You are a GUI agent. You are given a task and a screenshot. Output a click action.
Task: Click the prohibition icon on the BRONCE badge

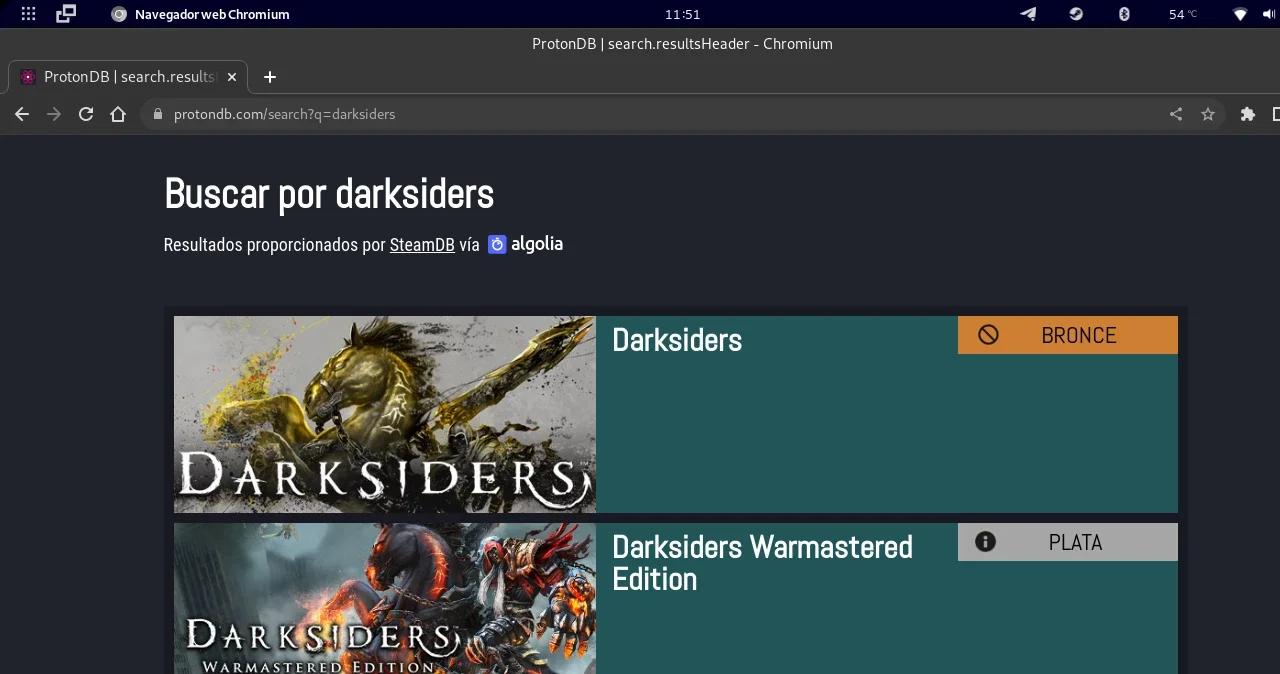click(988, 335)
